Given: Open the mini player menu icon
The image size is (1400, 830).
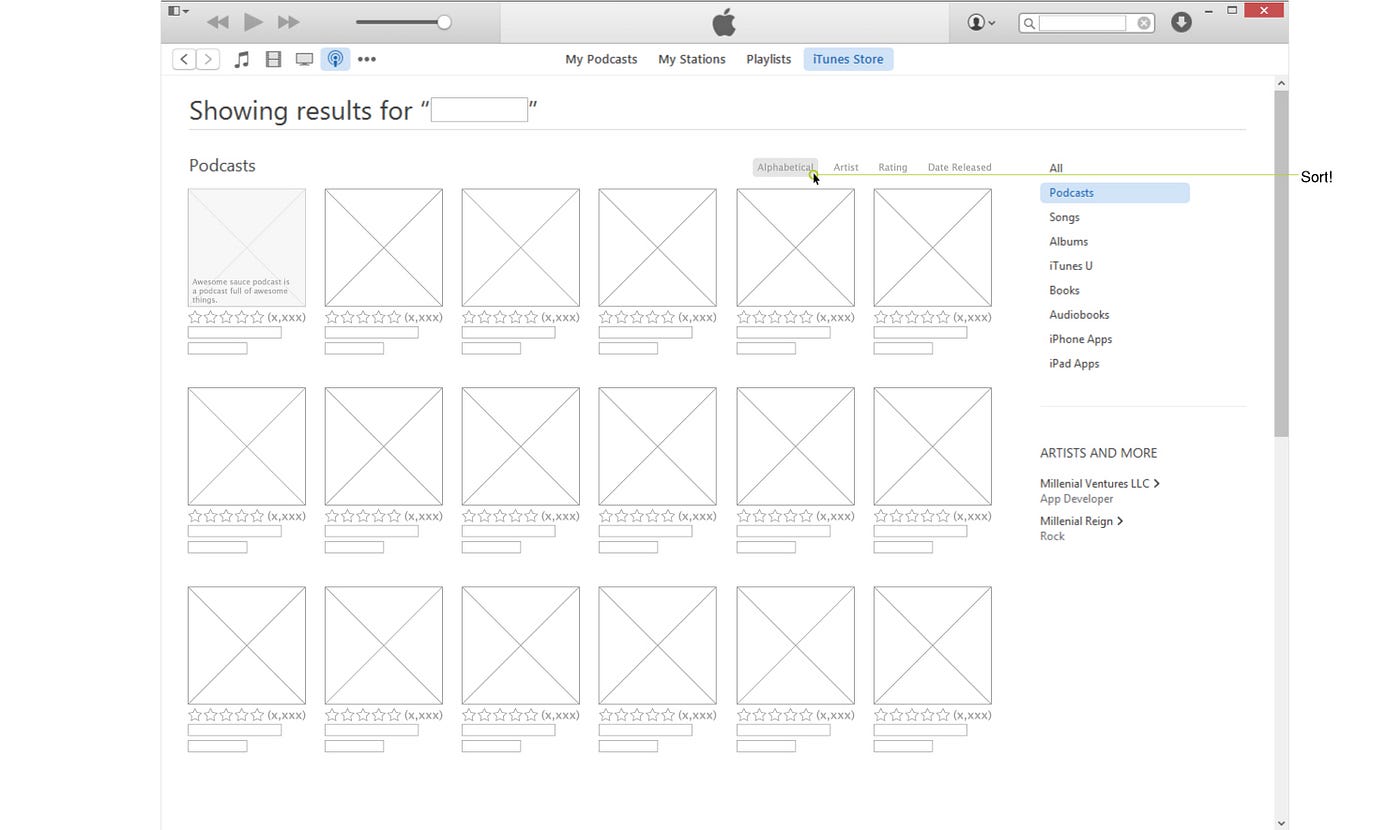Looking at the screenshot, I should [178, 11].
